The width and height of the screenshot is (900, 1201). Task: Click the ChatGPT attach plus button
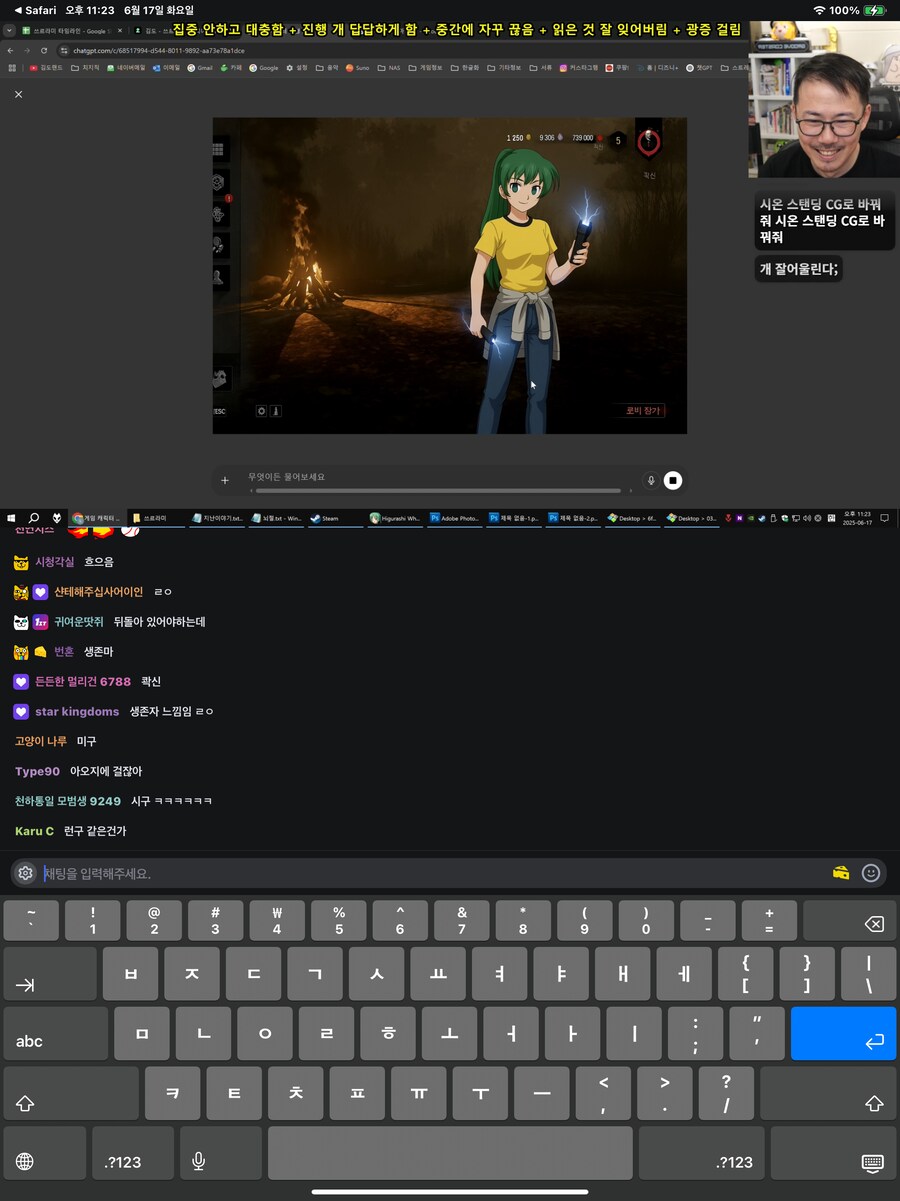pyautogui.click(x=225, y=480)
